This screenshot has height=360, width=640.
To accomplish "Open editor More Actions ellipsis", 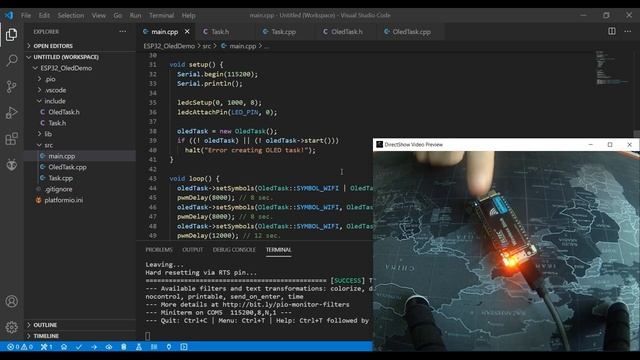I will [x=627, y=31].
